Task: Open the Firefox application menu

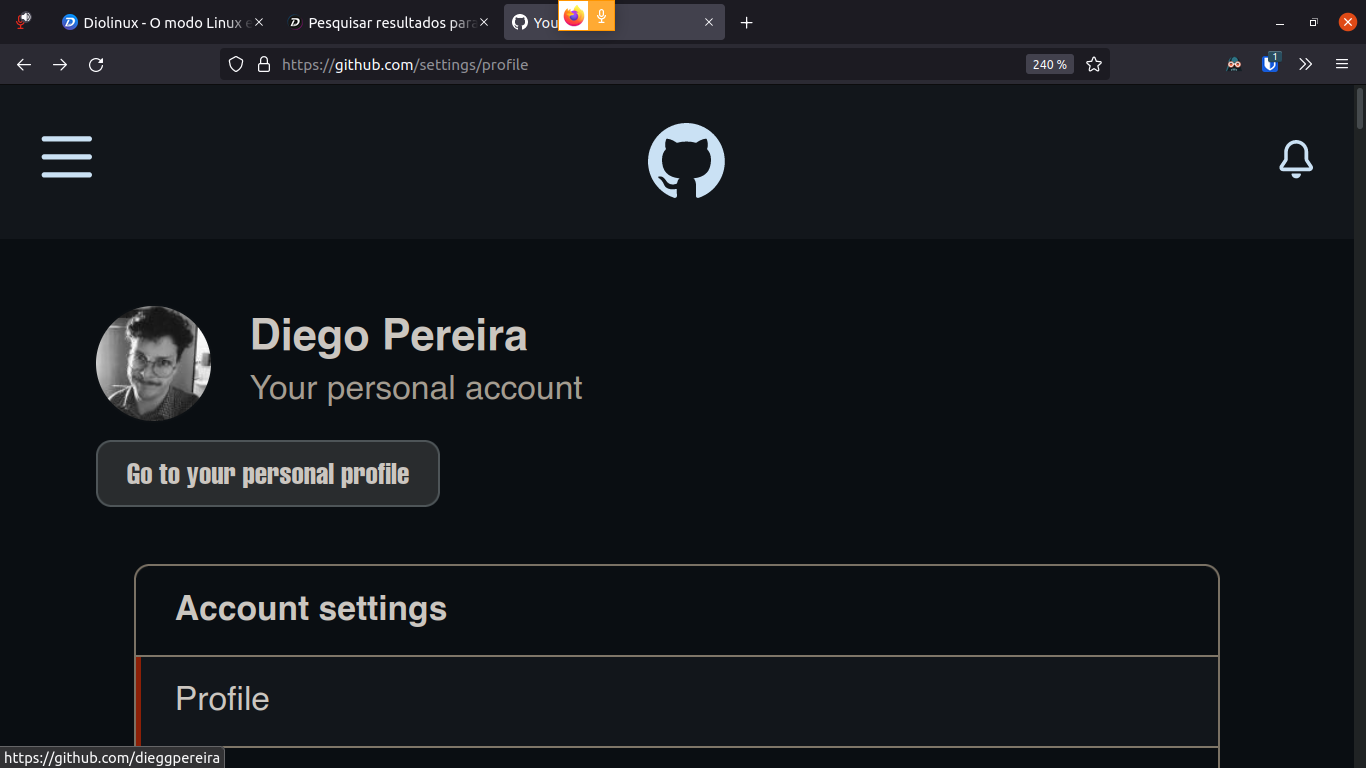Action: [1342, 64]
